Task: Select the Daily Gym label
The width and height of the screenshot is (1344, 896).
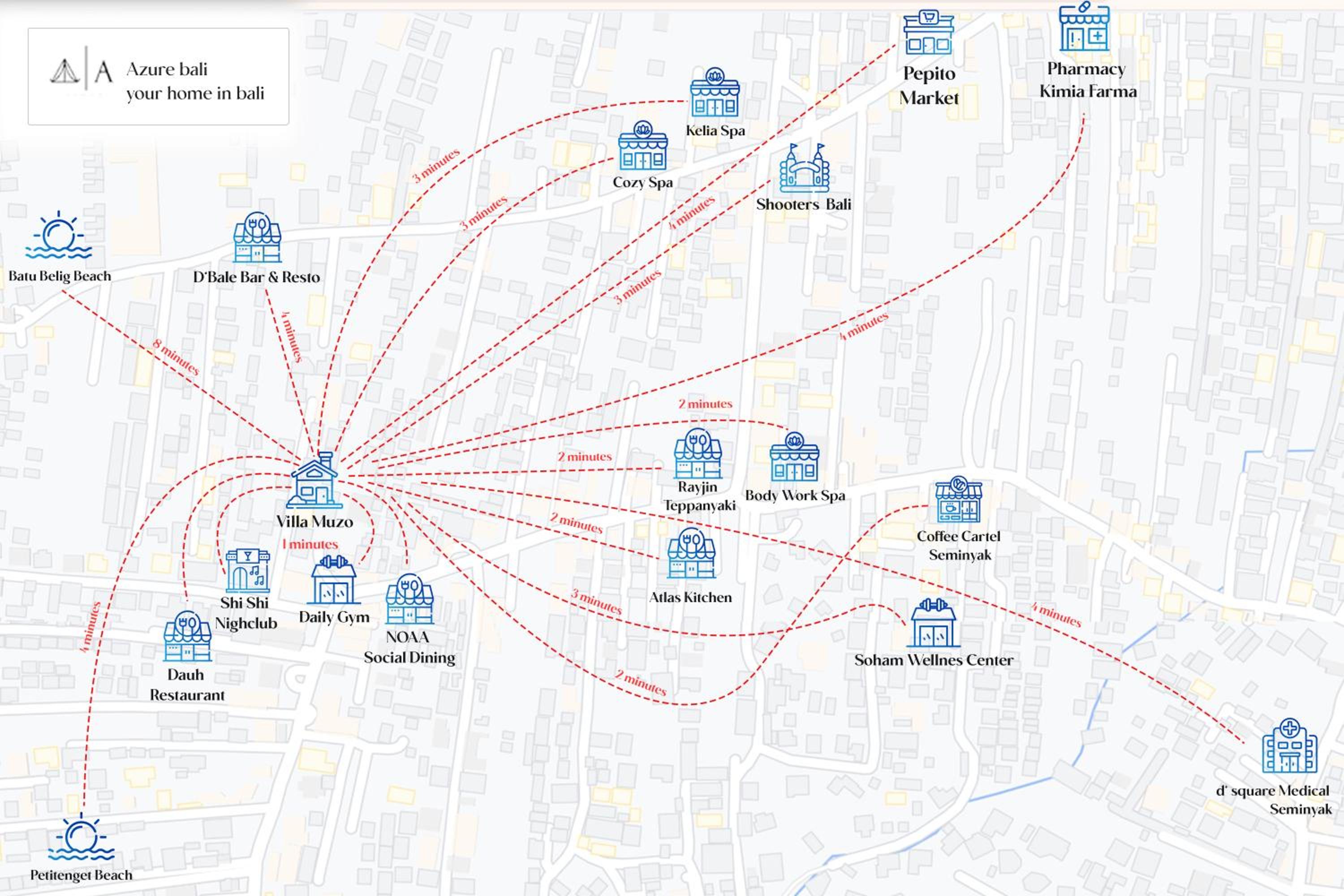Action: coord(334,618)
